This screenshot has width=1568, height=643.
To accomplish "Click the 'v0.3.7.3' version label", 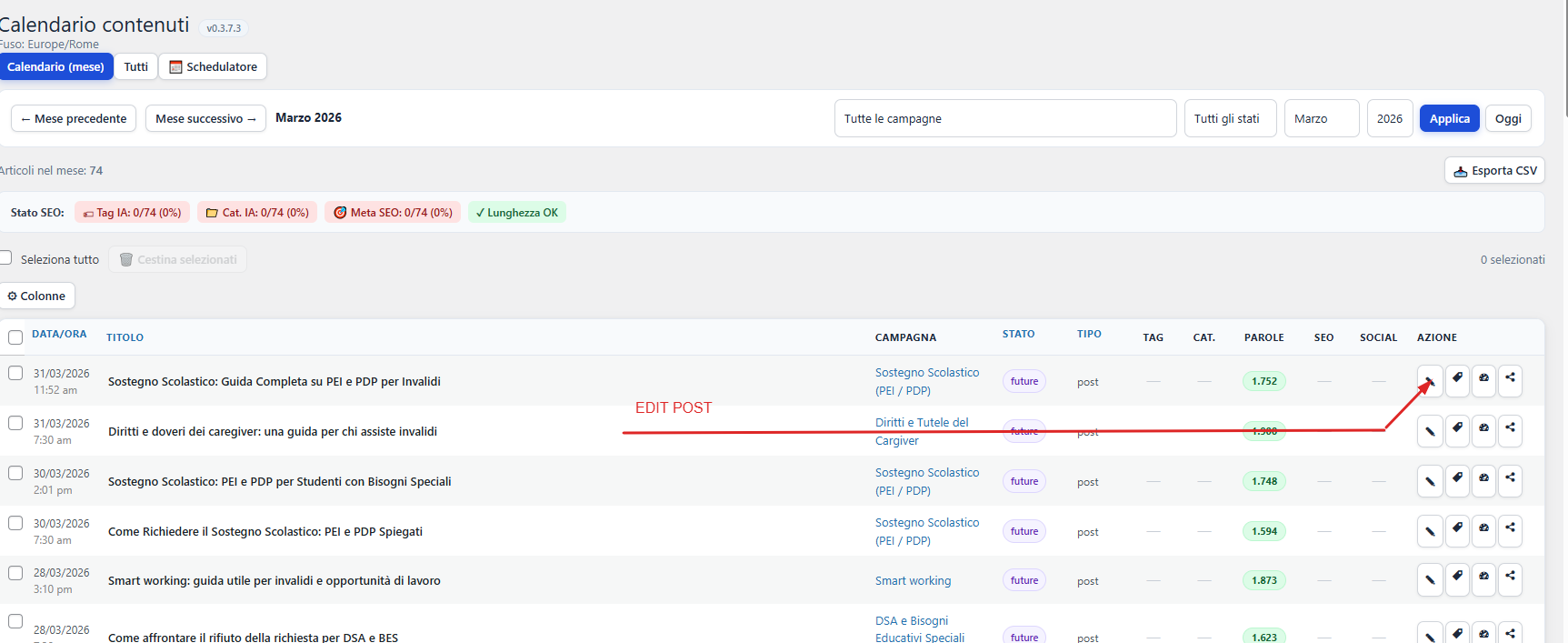I will pyautogui.click(x=224, y=28).
